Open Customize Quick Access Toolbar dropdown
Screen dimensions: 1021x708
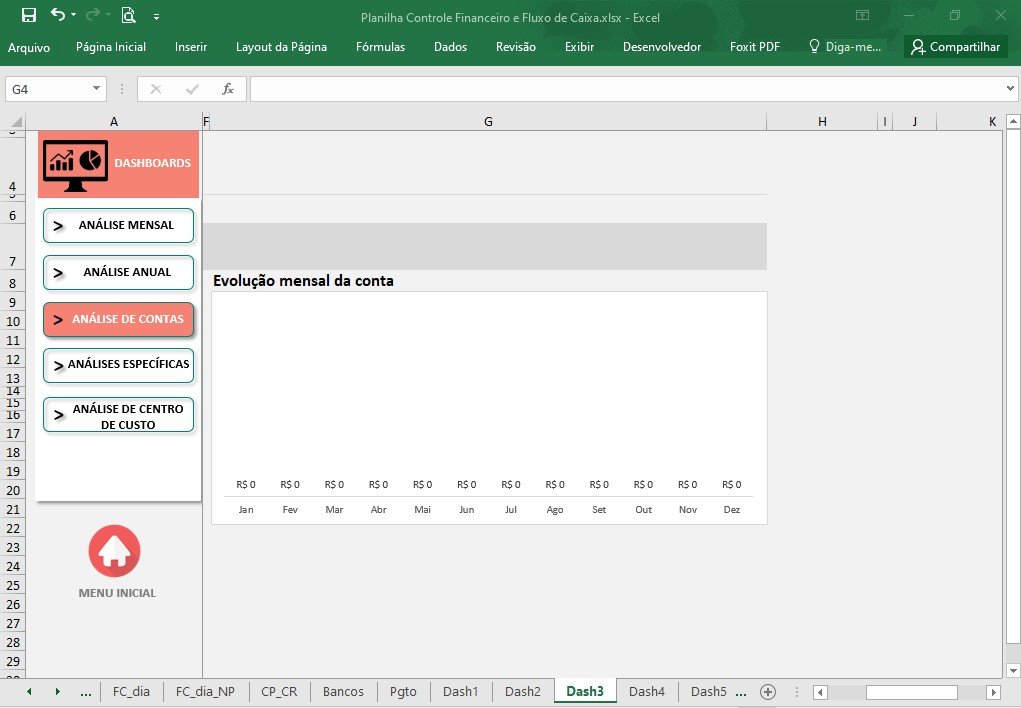click(x=156, y=17)
